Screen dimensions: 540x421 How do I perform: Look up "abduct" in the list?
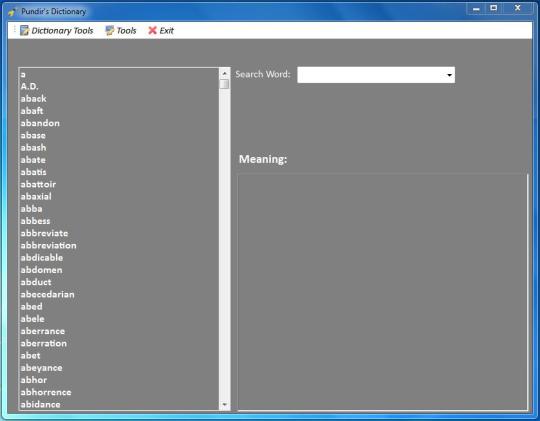pyautogui.click(x=36, y=282)
